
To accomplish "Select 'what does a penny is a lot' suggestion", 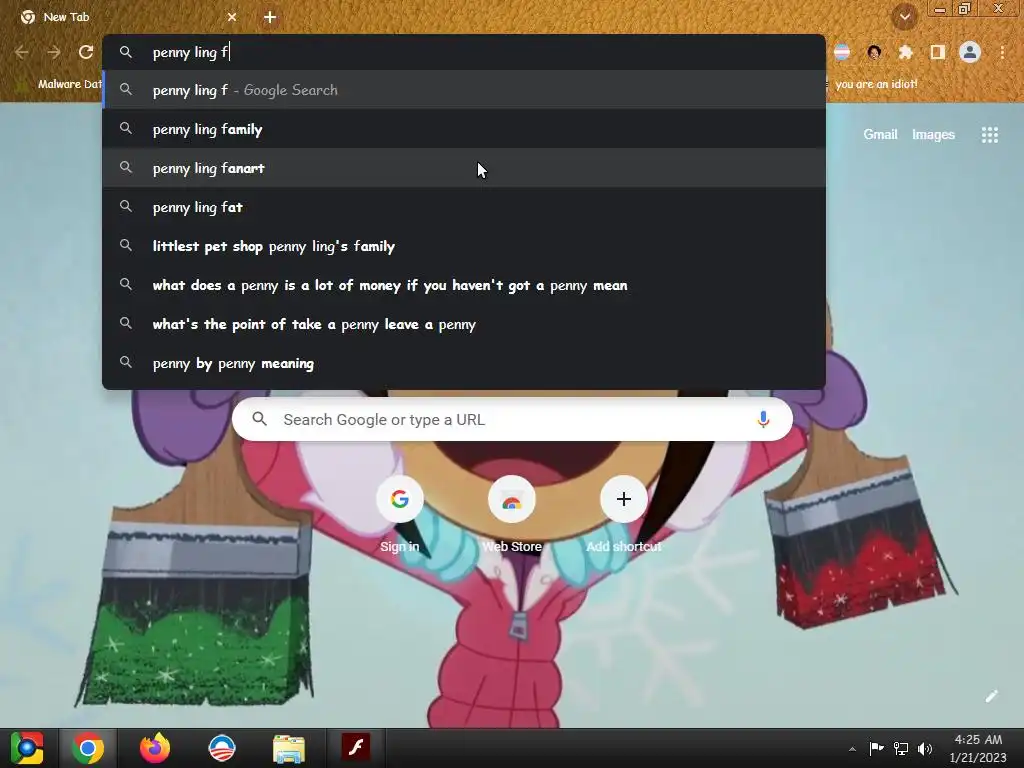I will point(464,285).
